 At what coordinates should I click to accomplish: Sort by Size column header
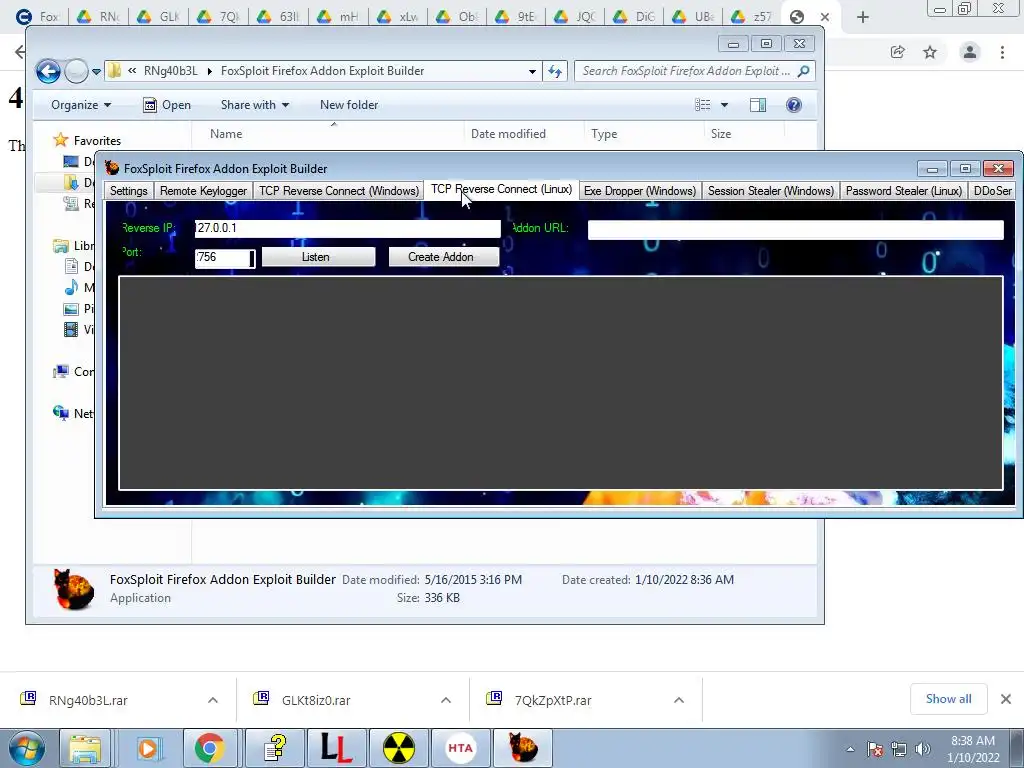[x=721, y=134]
